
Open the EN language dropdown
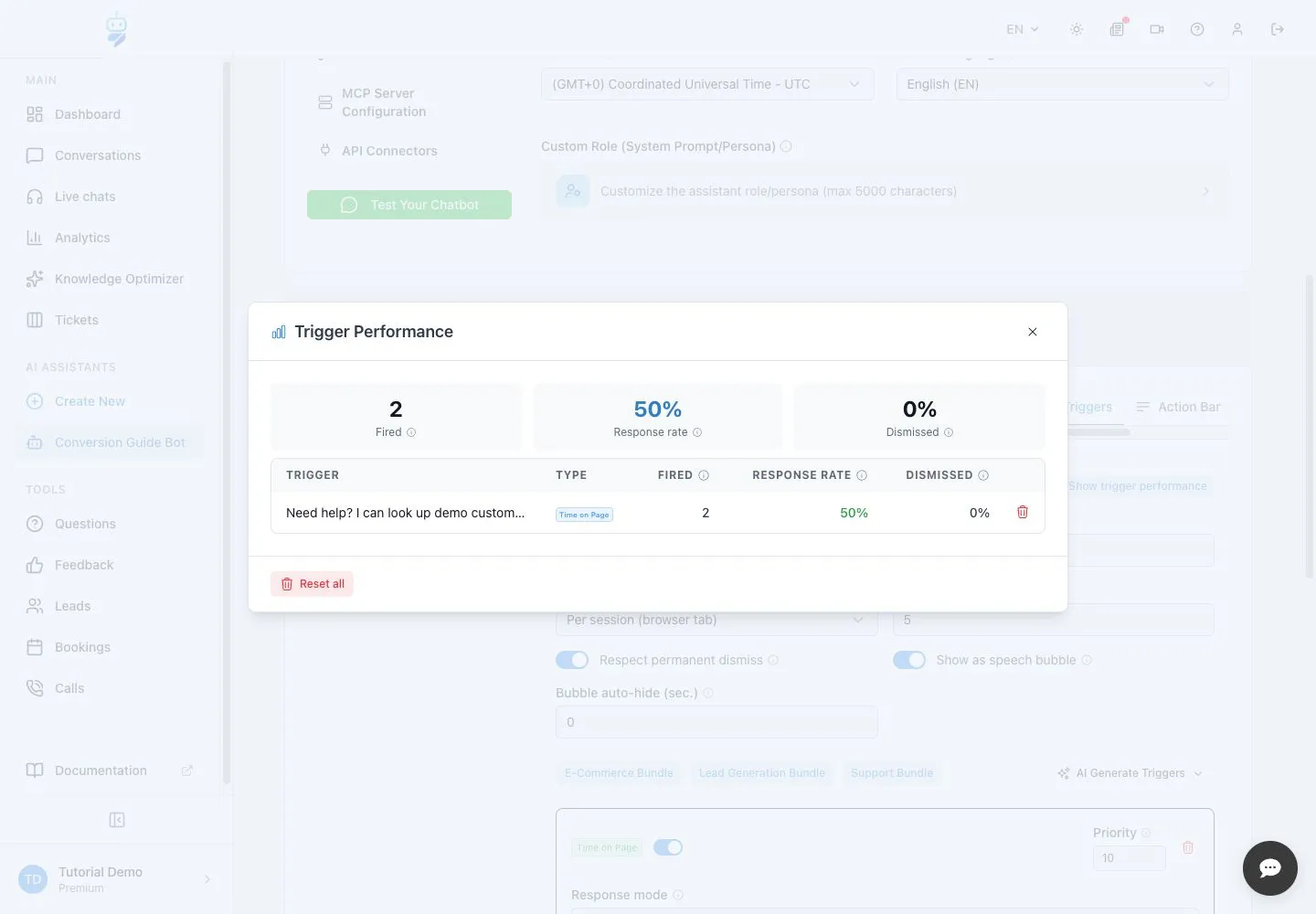point(1023,29)
